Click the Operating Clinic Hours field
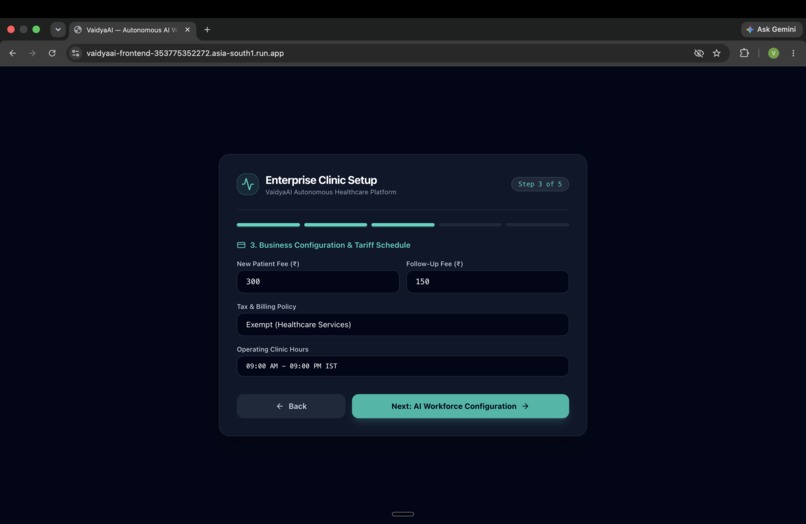The width and height of the screenshot is (806, 524). (402, 366)
